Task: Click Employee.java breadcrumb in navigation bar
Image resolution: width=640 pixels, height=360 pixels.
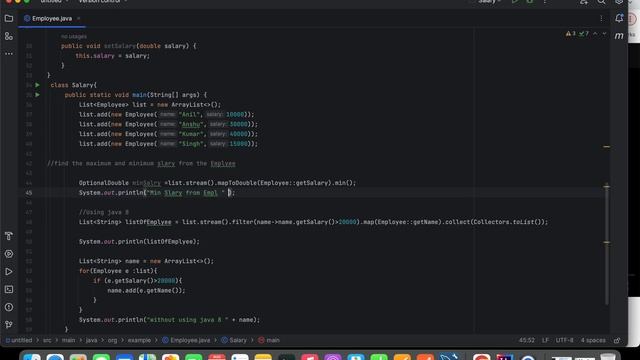Action: click(x=186, y=340)
